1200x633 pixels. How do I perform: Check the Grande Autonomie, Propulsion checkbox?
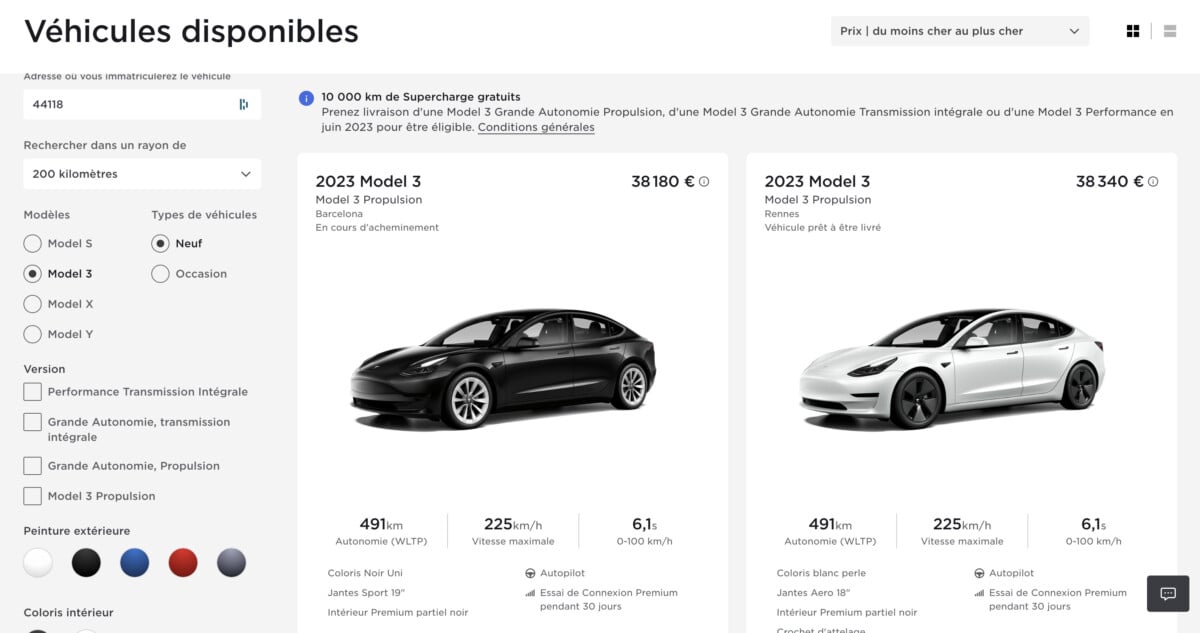[x=31, y=465]
